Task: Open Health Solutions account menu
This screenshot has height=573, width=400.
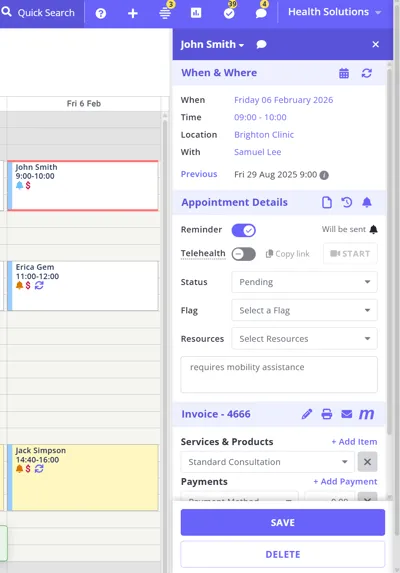Action: (x=334, y=12)
